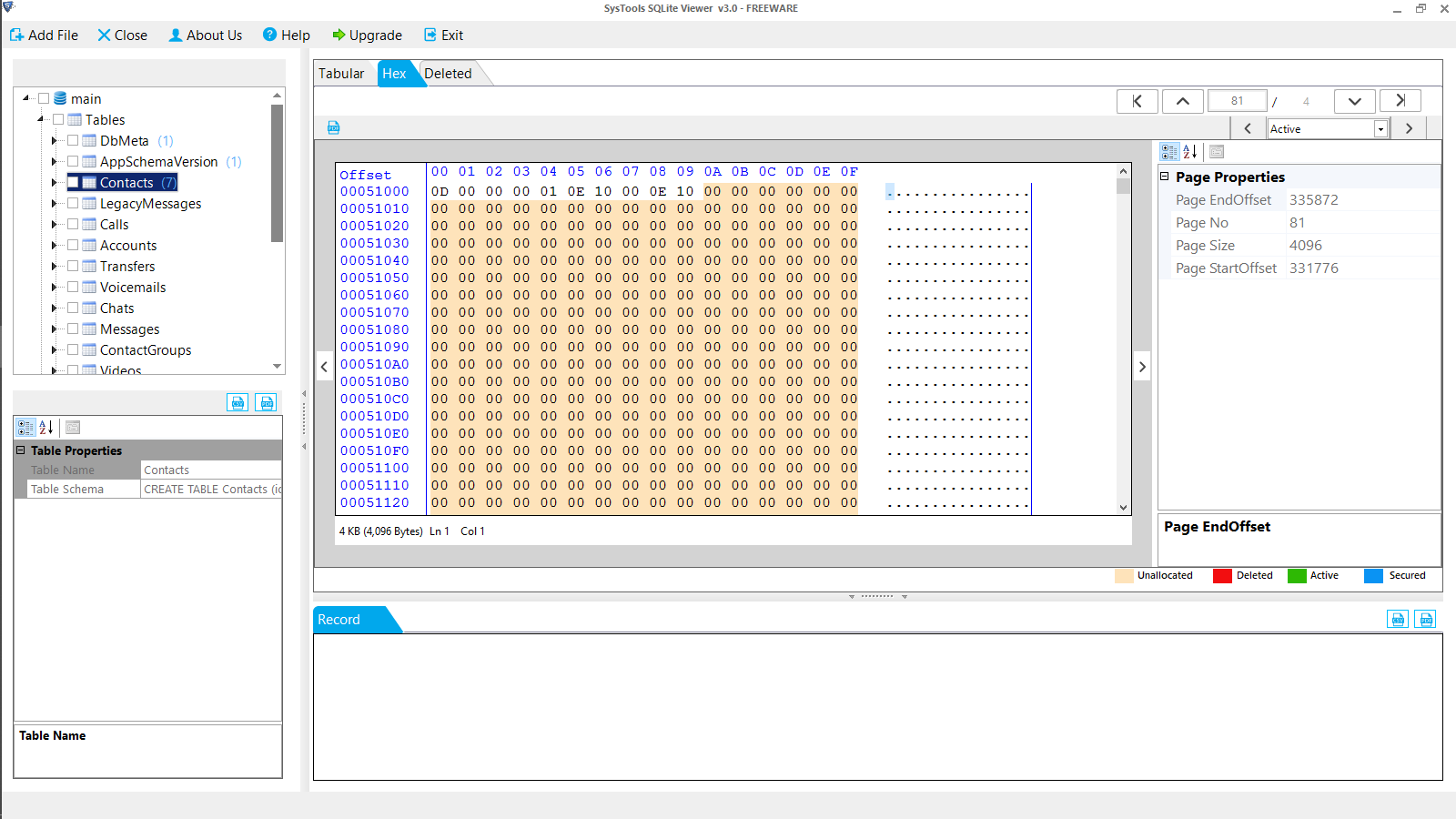Jump to the last page
Viewport: 1456px width, 819px height.
click(x=1400, y=101)
